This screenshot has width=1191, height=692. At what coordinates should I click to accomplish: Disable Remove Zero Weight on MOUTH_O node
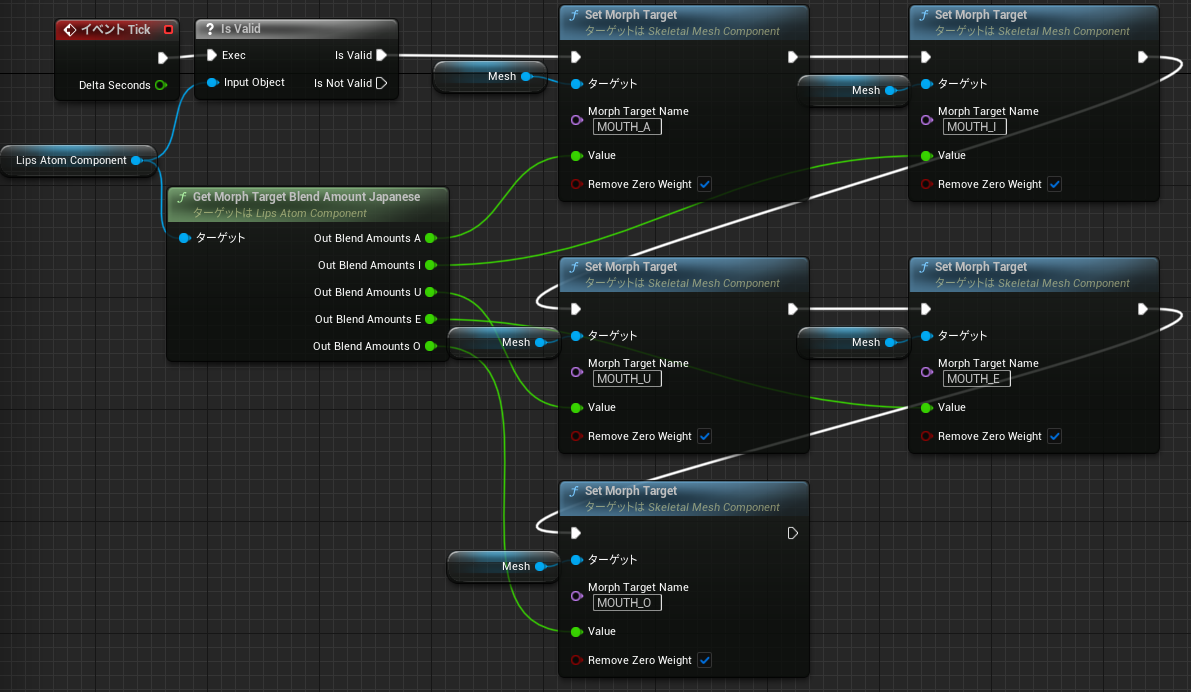(705, 660)
